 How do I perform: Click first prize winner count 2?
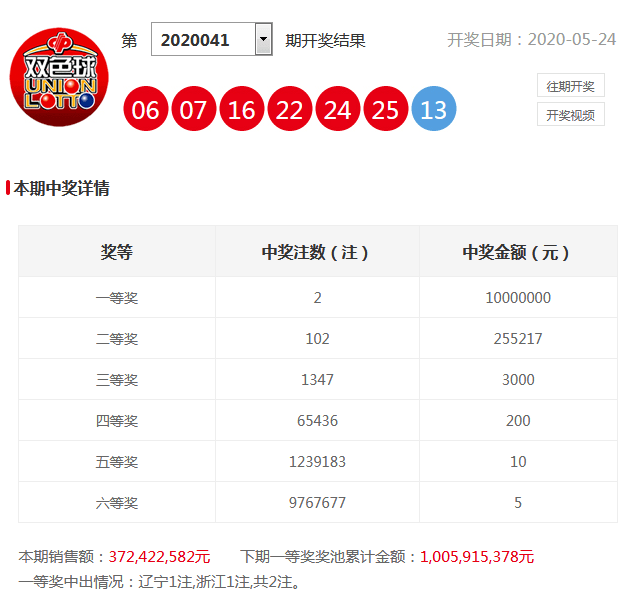[318, 298]
